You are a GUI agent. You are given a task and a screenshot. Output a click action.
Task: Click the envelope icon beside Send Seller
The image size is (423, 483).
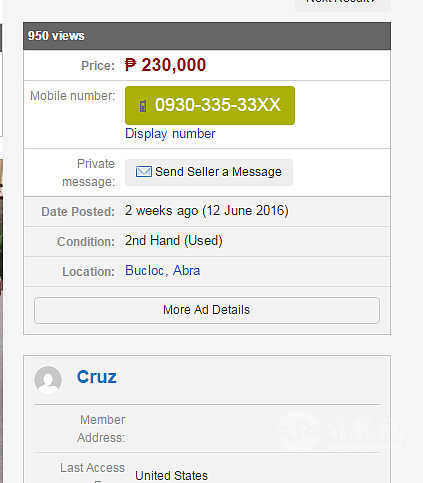(x=144, y=172)
